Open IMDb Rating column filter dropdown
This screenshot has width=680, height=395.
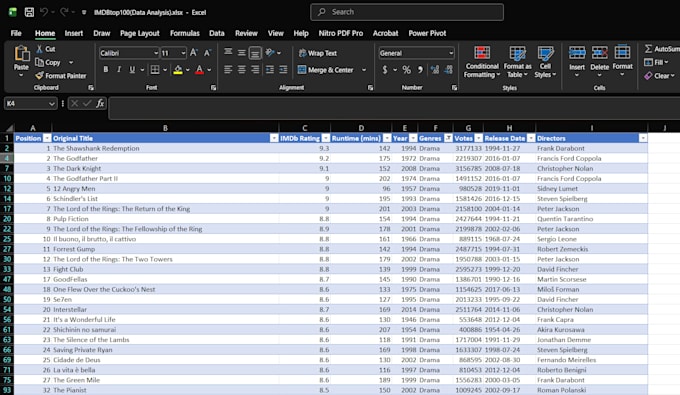(x=326, y=138)
